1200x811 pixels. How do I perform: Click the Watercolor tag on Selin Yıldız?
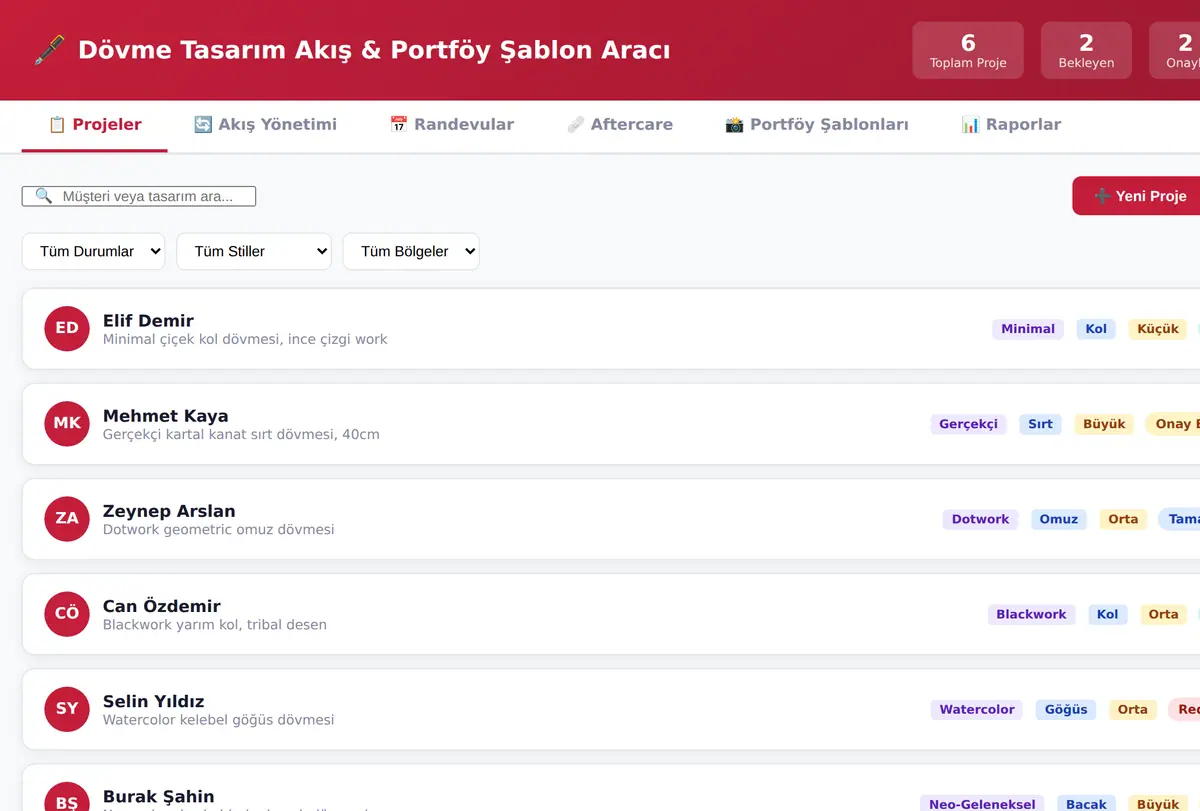pyautogui.click(x=977, y=709)
